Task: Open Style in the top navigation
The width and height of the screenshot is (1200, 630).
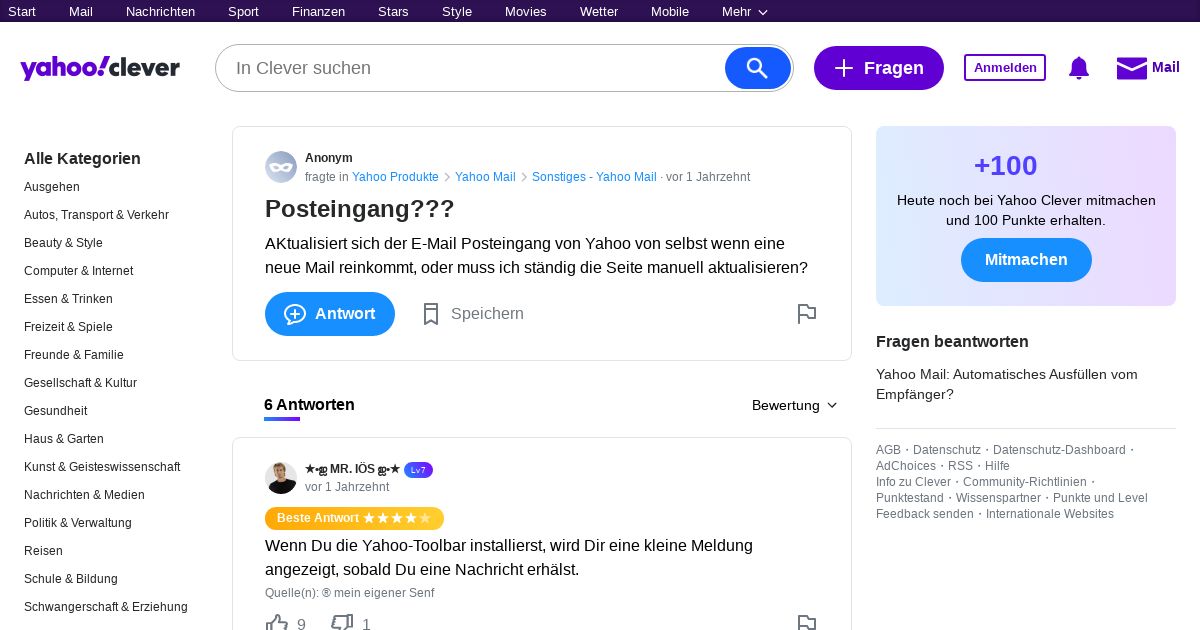Action: [x=457, y=12]
